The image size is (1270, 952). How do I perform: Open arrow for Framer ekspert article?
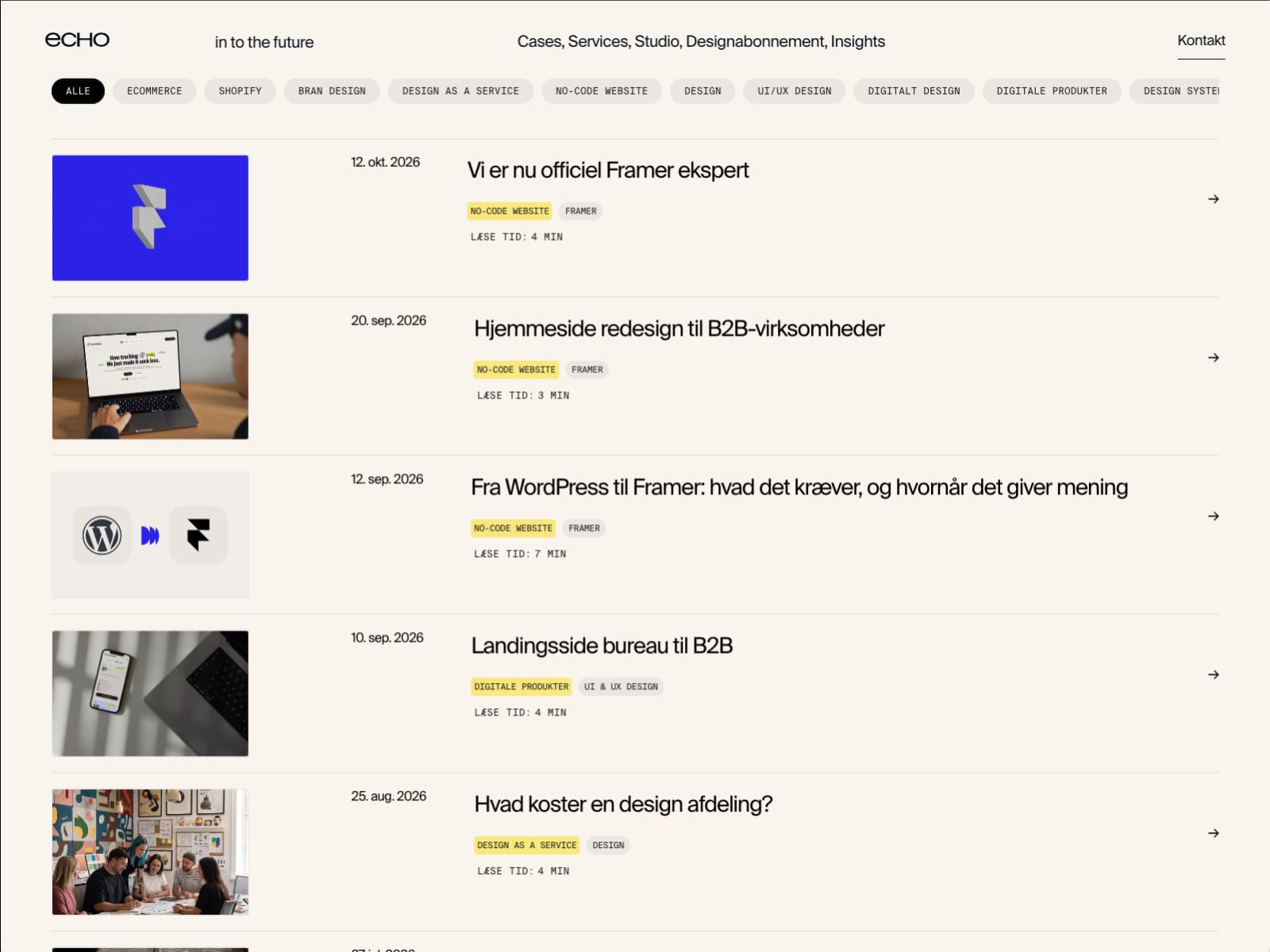coord(1213,199)
